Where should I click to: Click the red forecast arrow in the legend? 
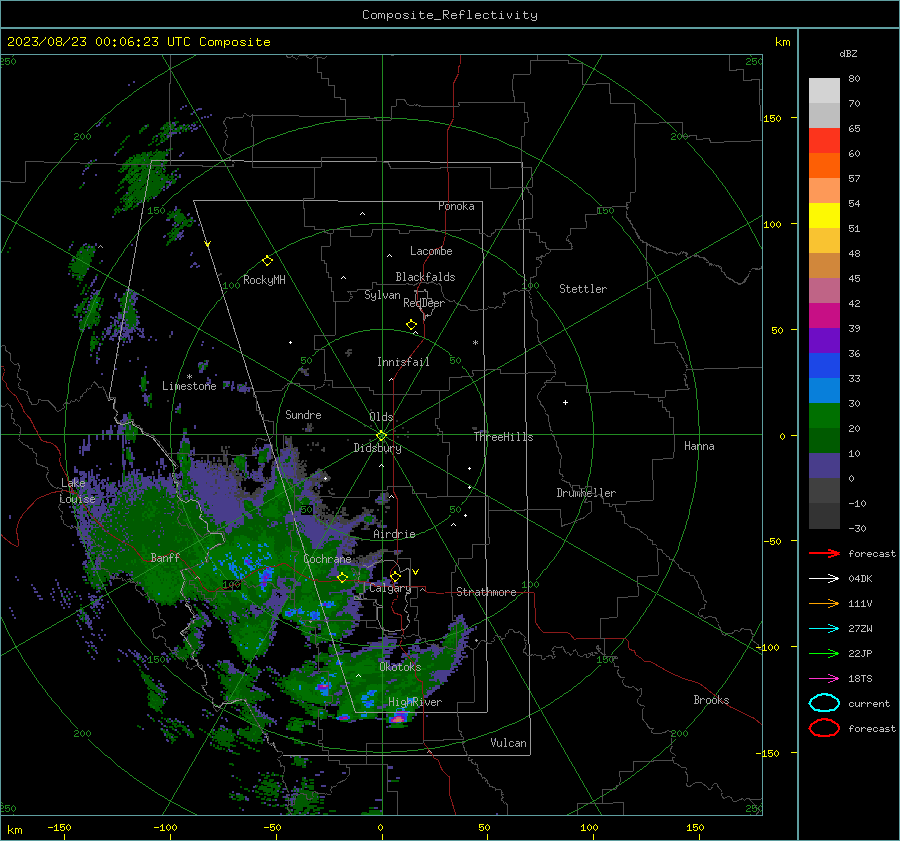coord(824,553)
